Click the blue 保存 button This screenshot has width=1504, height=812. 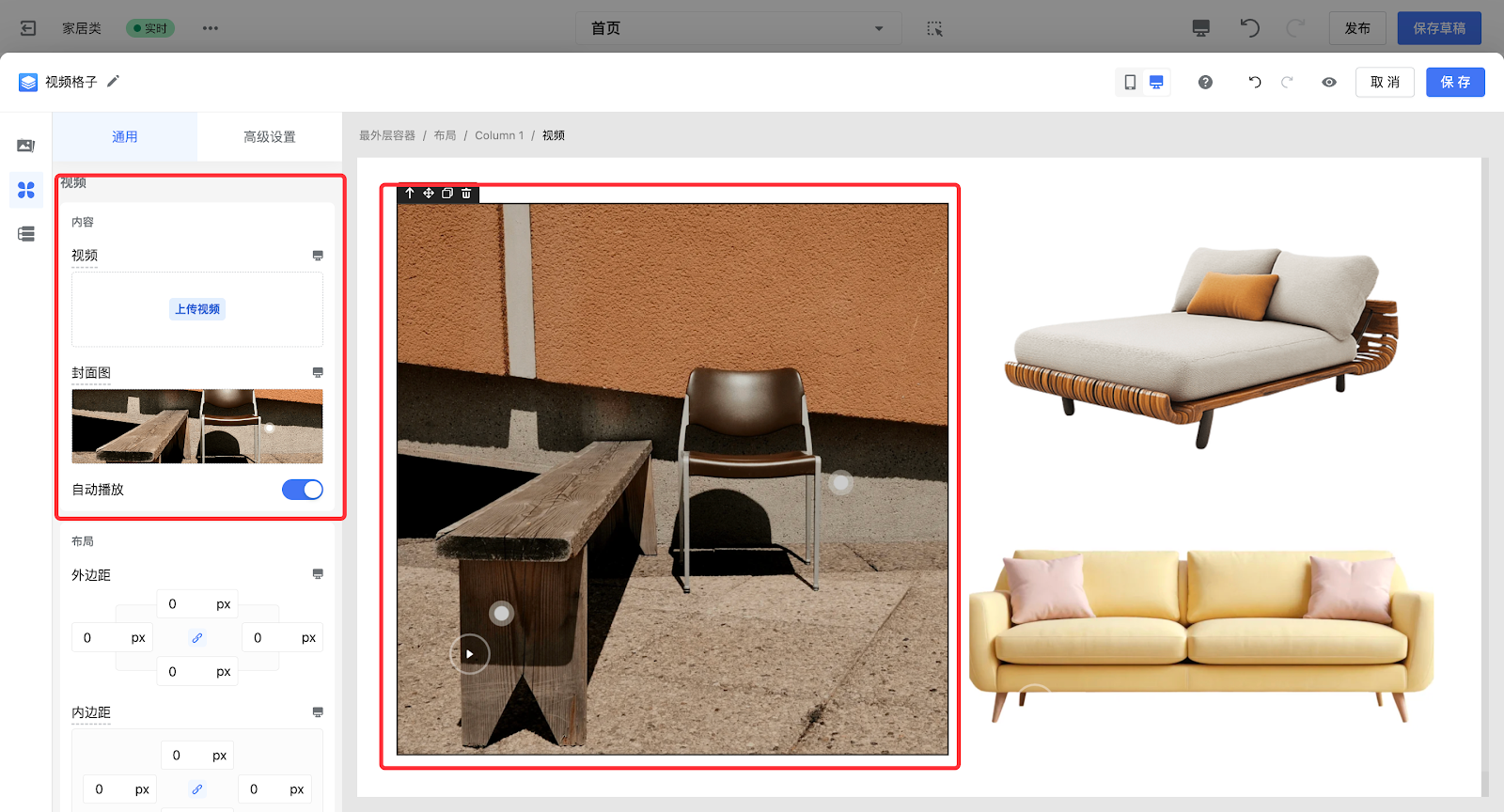[1454, 83]
